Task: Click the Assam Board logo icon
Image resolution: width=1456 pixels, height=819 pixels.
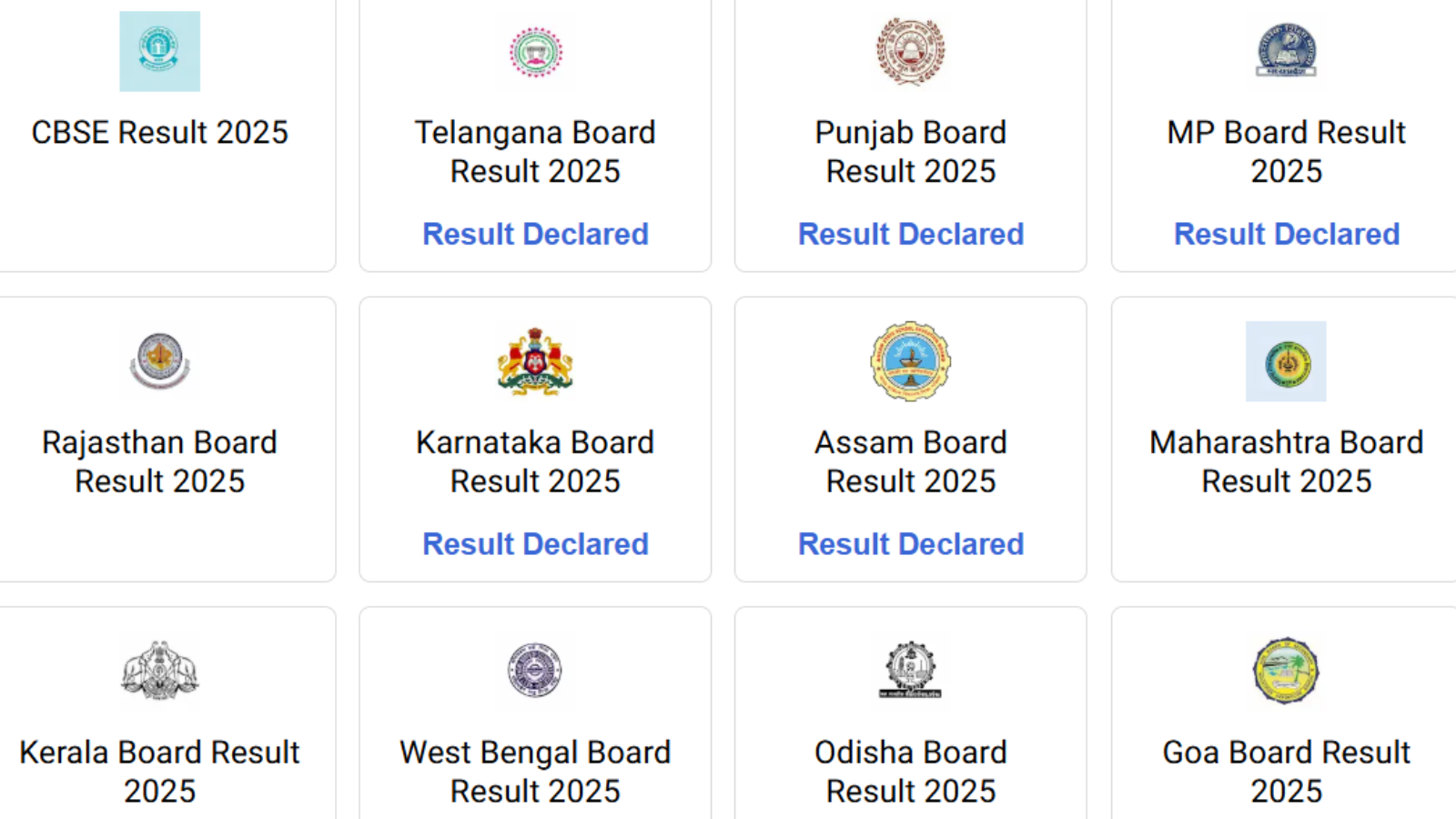Action: click(x=910, y=361)
